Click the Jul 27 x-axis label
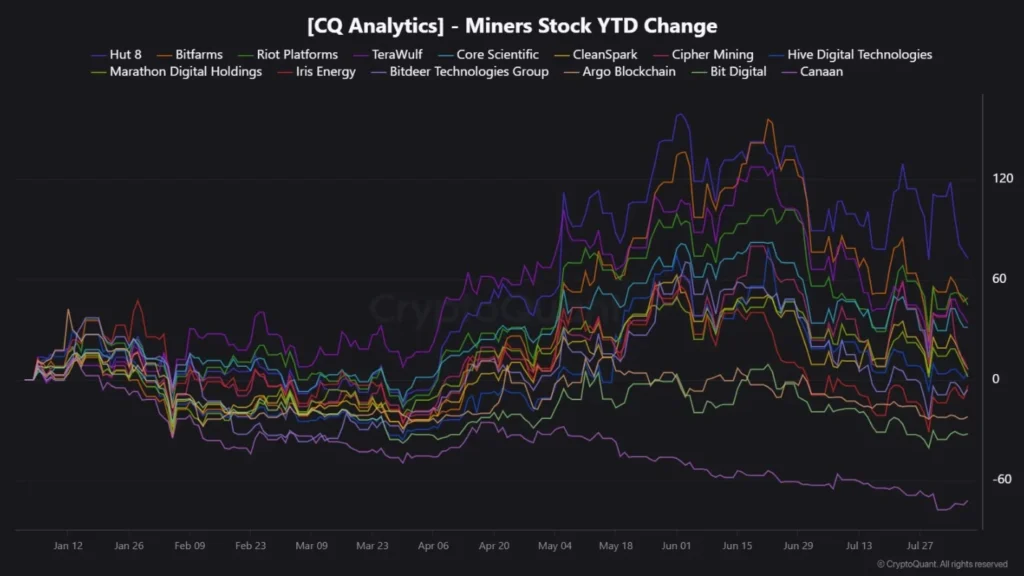 click(x=919, y=546)
